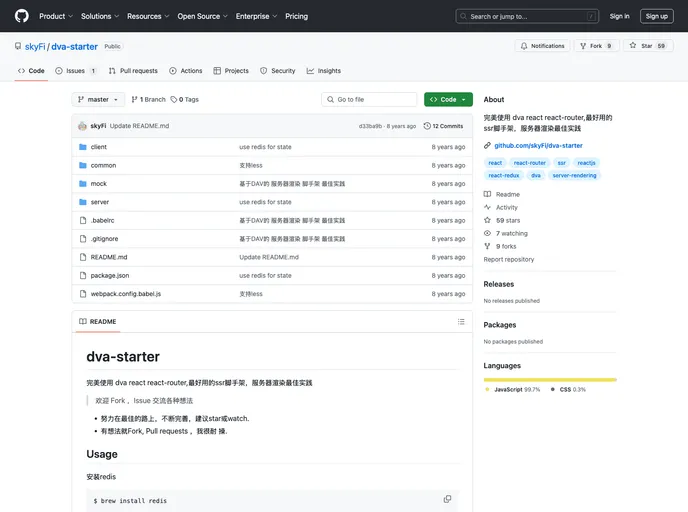Focus the Go to file field
The width and height of the screenshot is (688, 512).
point(369,100)
